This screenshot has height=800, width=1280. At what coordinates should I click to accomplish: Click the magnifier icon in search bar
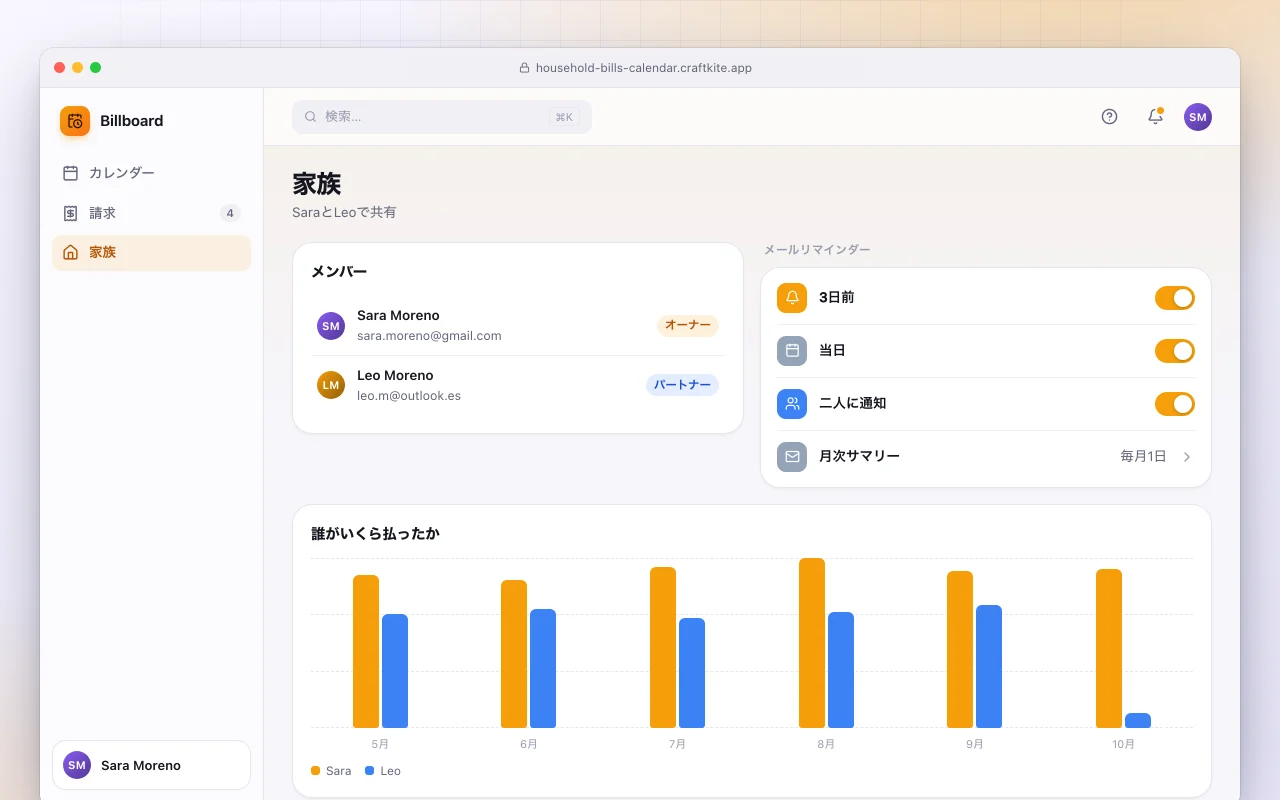tap(311, 117)
